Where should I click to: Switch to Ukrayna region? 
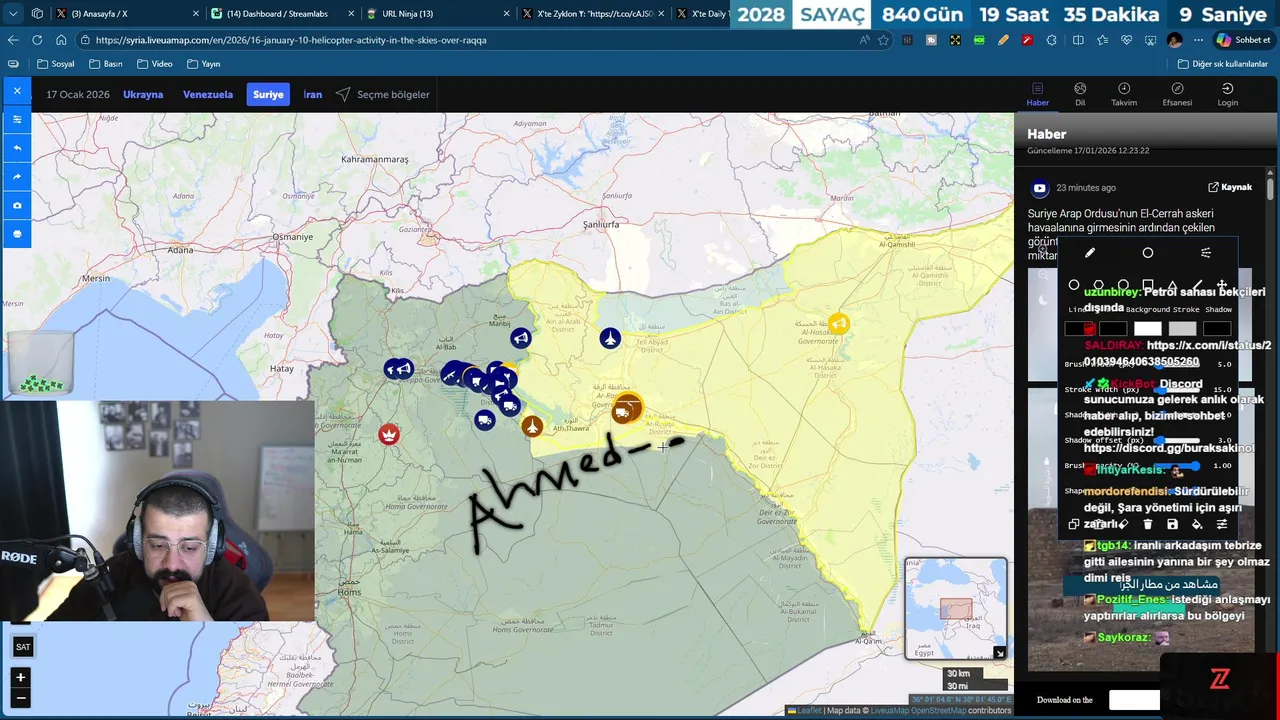143,95
